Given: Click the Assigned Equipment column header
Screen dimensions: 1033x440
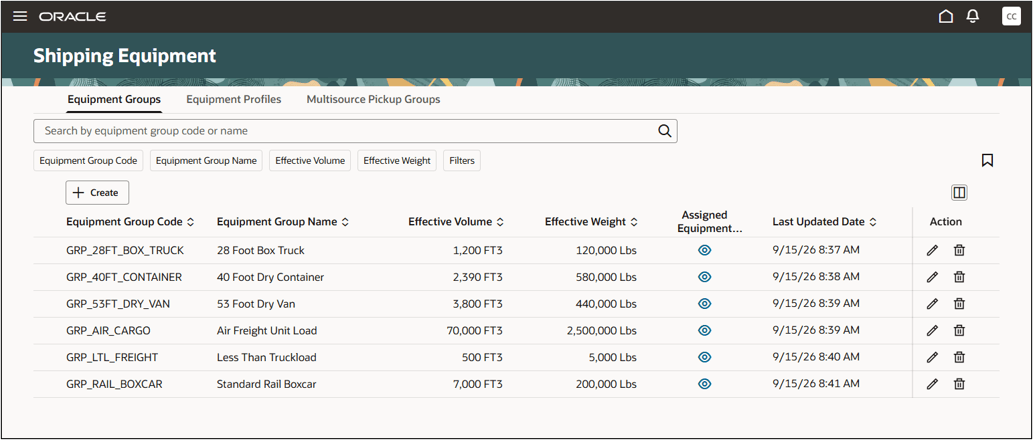Looking at the screenshot, I should (712, 221).
